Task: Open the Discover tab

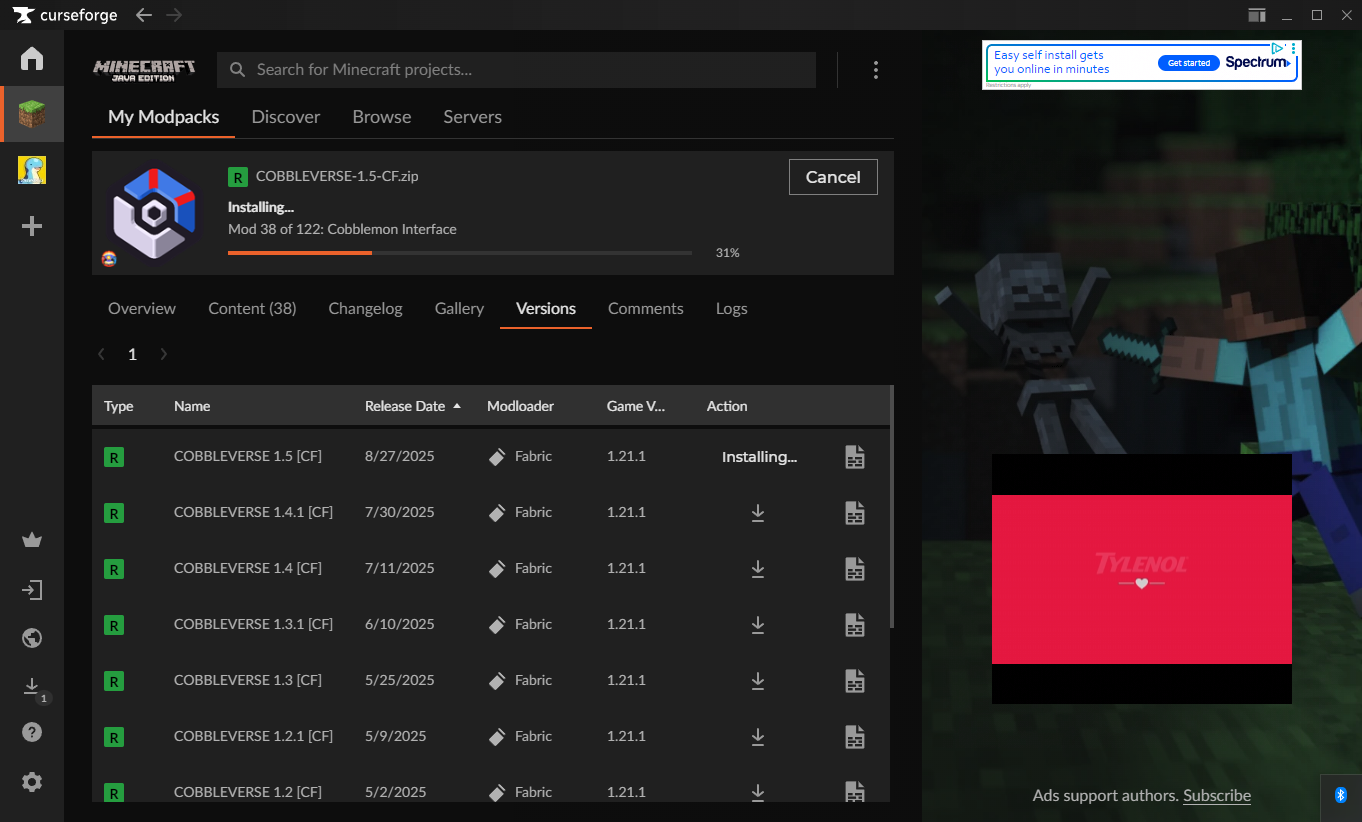Action: click(x=286, y=117)
